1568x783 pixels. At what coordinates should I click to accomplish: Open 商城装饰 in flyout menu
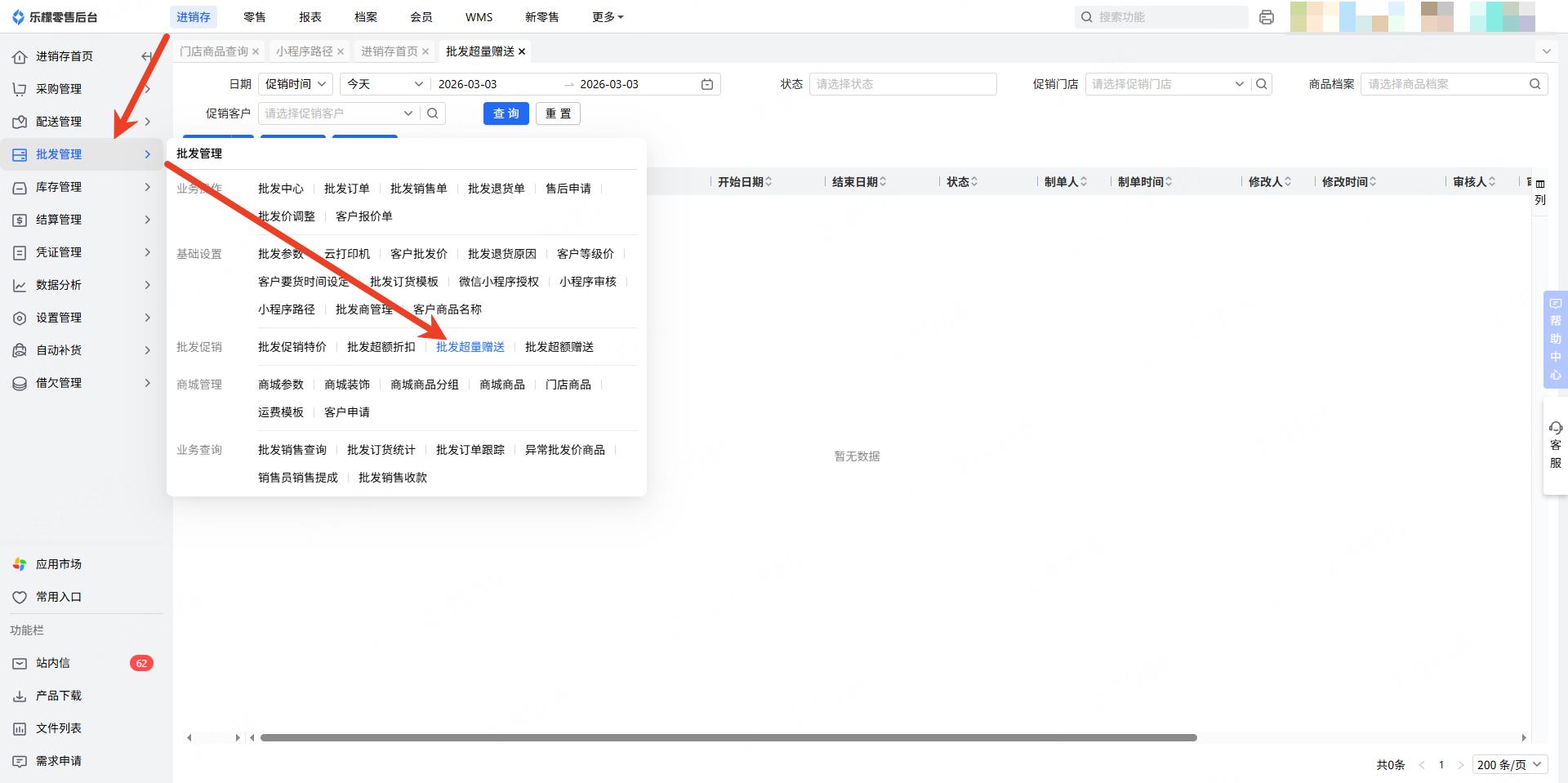tap(347, 385)
